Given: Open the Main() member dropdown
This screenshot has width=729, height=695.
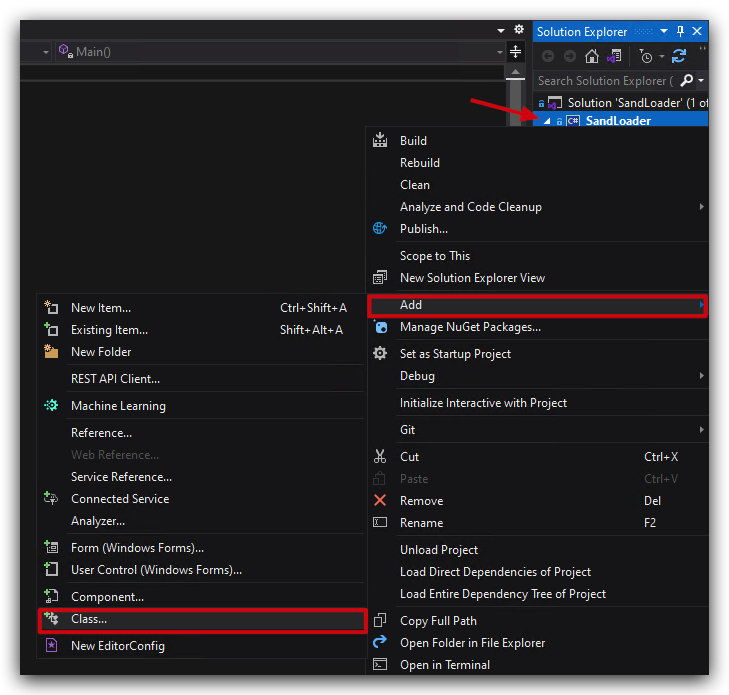Looking at the screenshot, I should (500, 52).
